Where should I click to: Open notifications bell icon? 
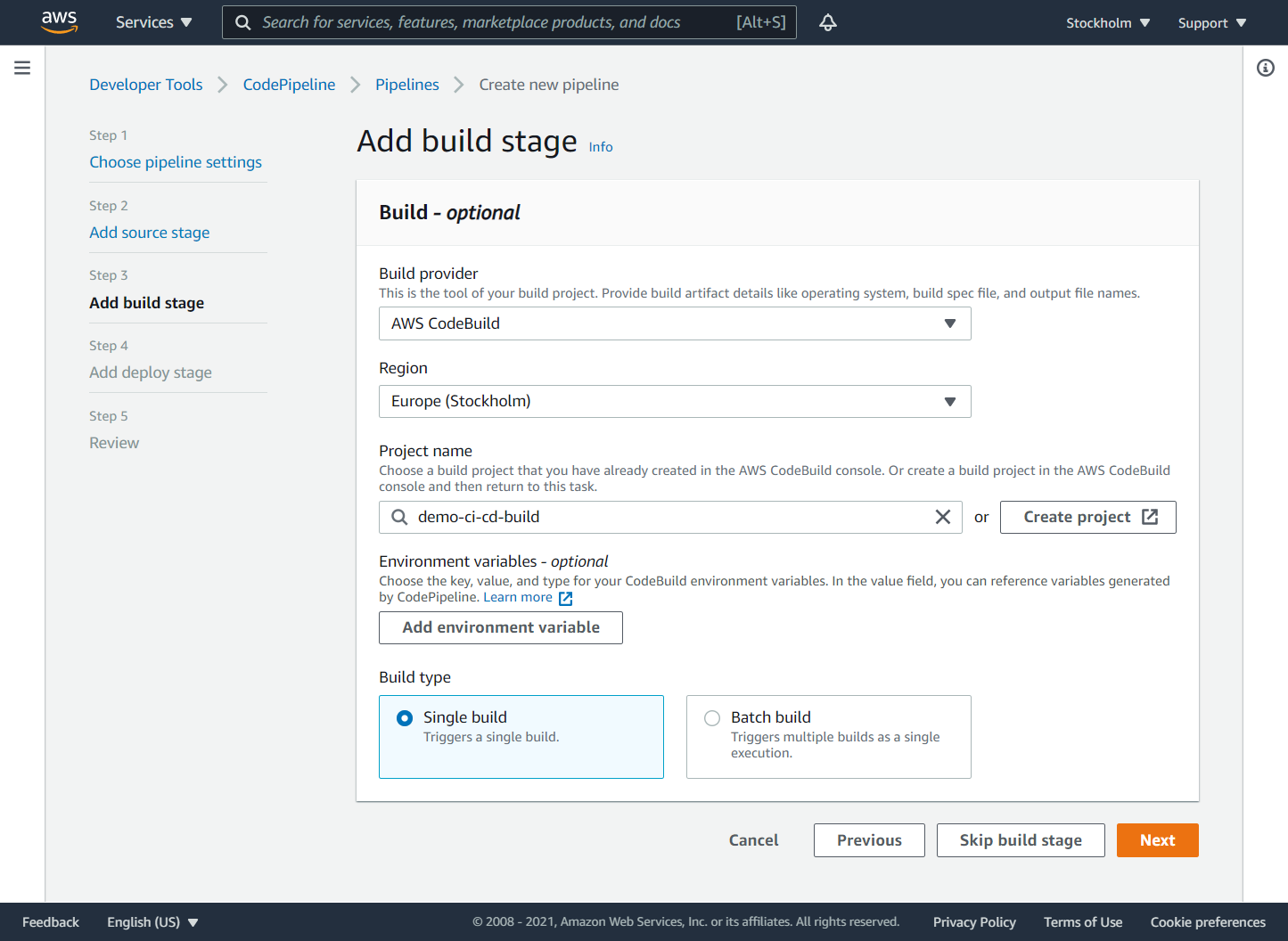828,22
